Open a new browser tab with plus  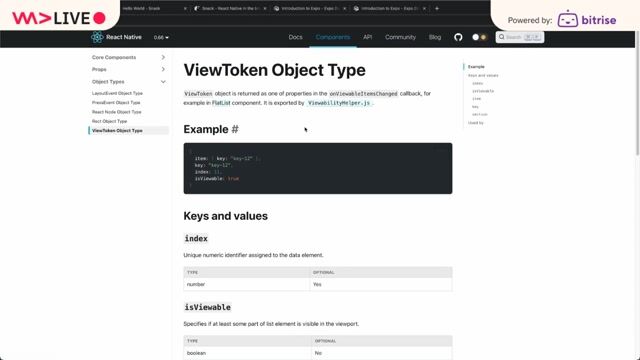click(437, 8)
